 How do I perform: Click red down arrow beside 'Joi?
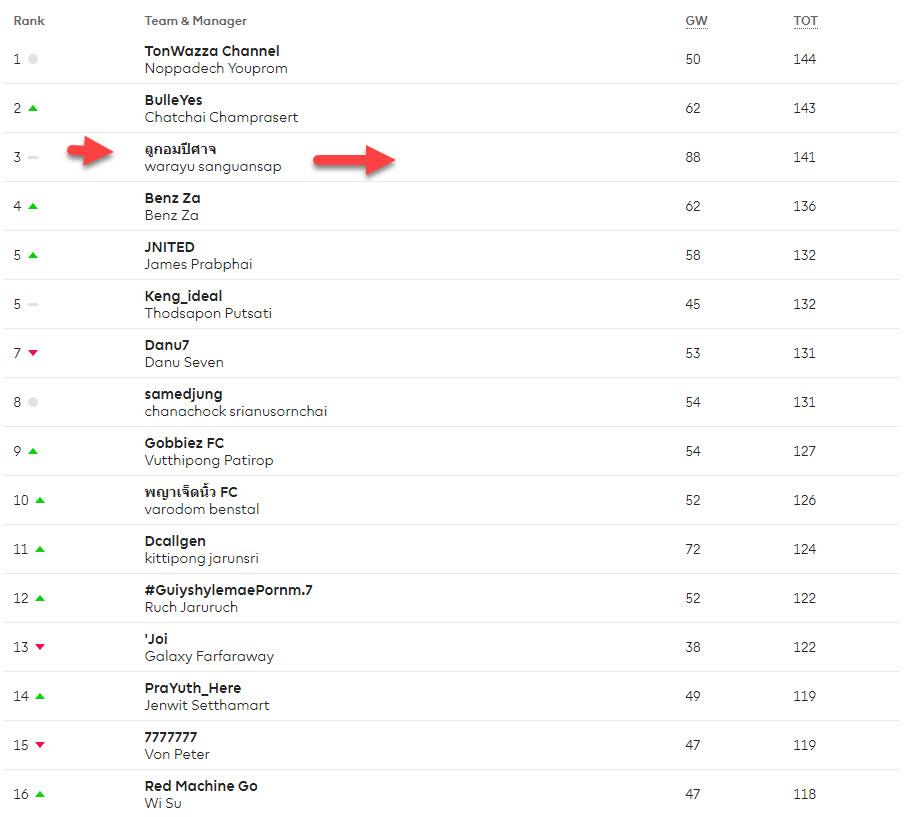coord(40,647)
